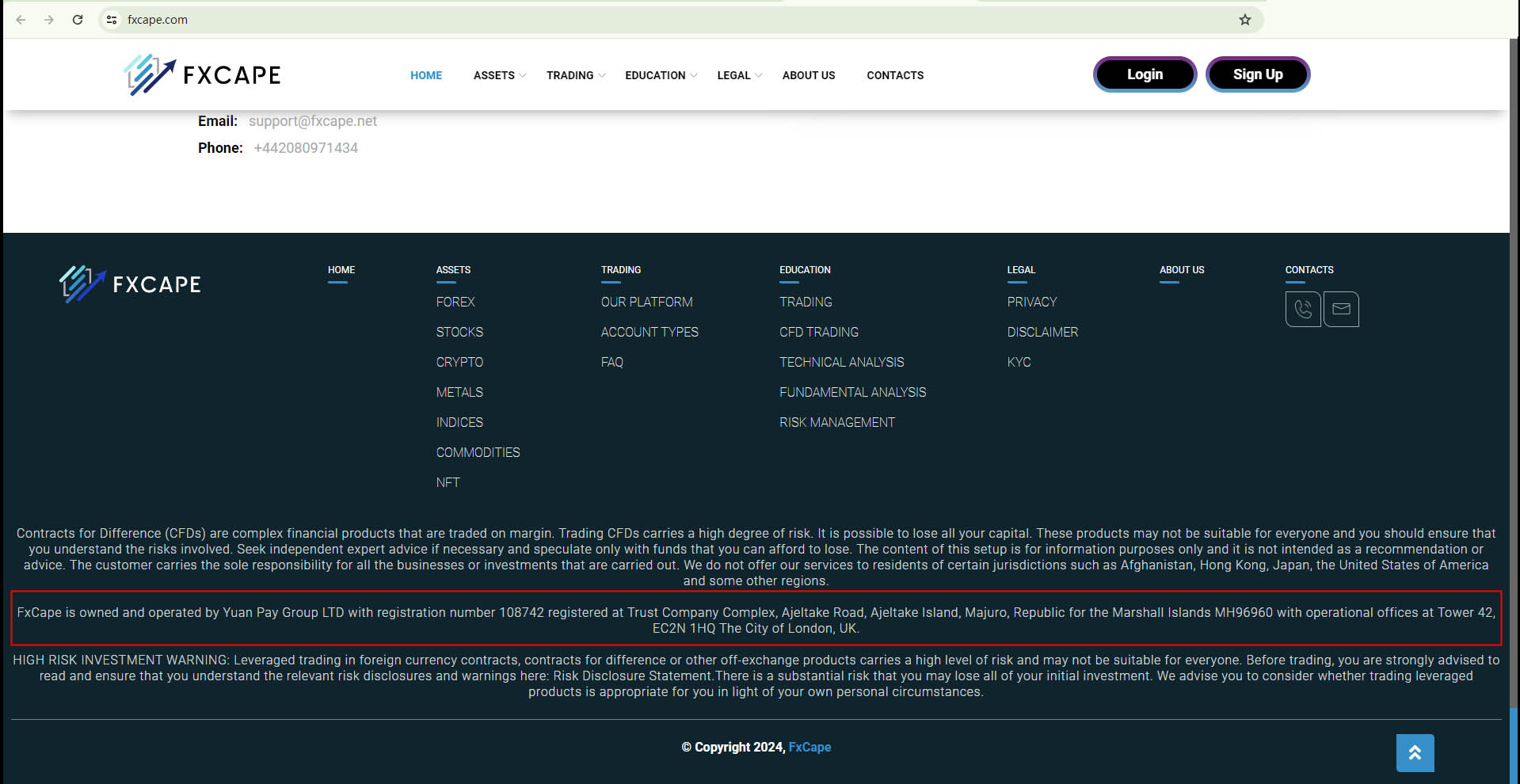Open STOCKS in the footer
This screenshot has height=784, width=1520.
459,332
